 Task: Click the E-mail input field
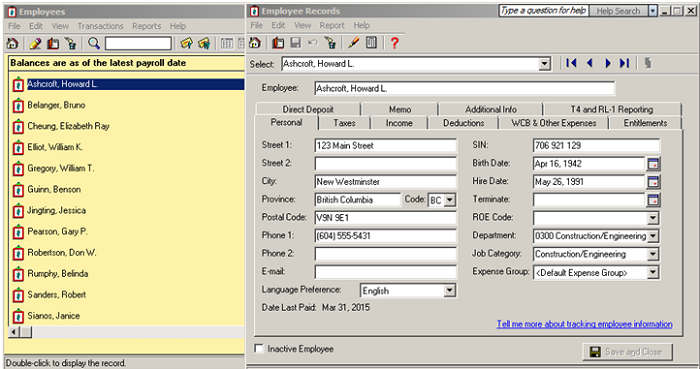point(386,272)
